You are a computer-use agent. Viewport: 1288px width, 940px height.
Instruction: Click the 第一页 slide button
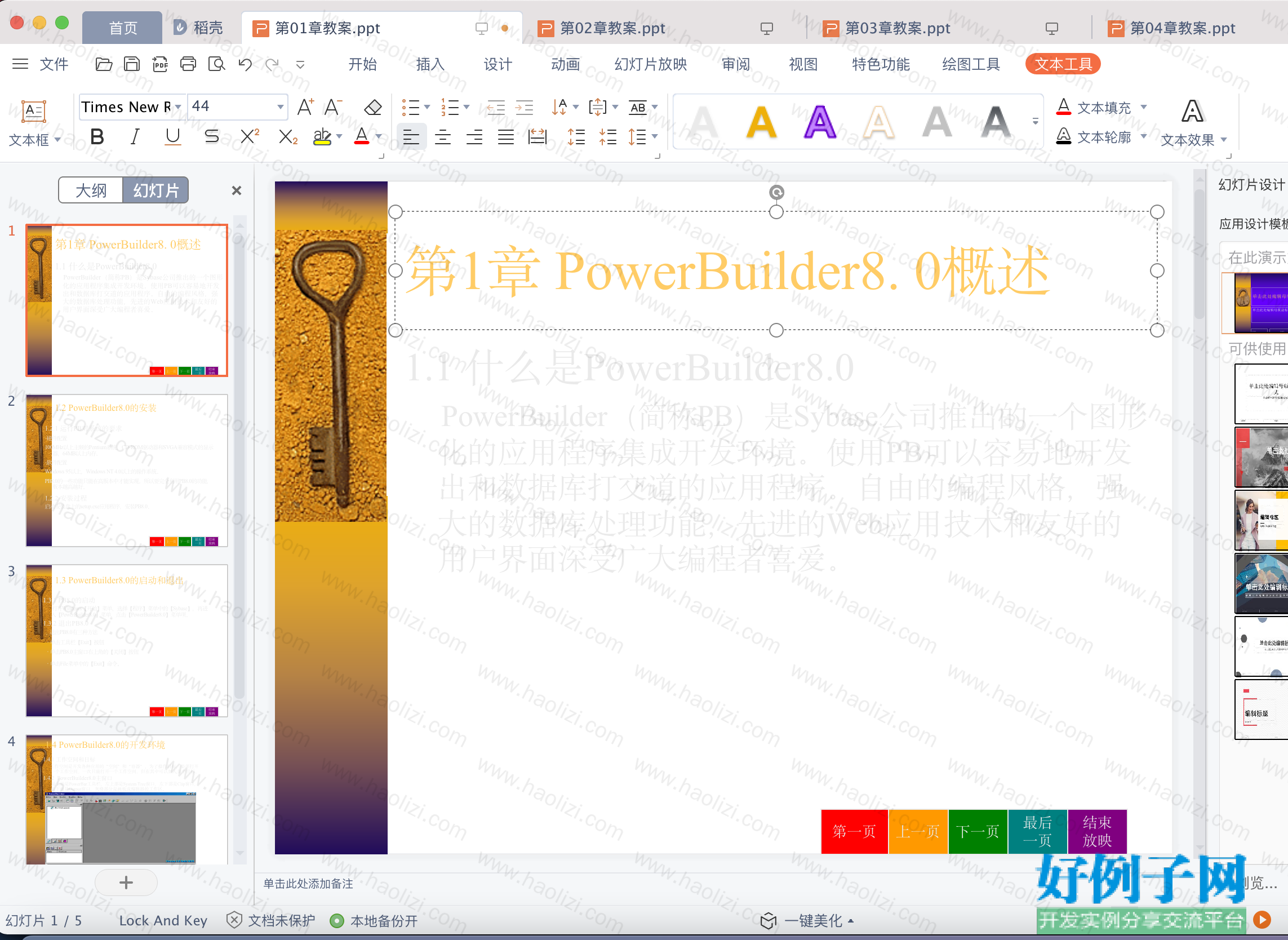point(854,831)
